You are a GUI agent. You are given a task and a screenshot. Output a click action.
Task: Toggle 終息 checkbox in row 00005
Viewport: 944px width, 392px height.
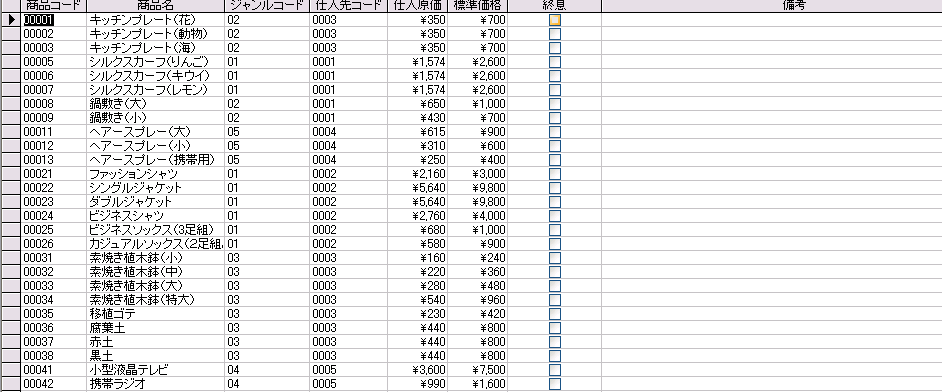click(x=554, y=61)
